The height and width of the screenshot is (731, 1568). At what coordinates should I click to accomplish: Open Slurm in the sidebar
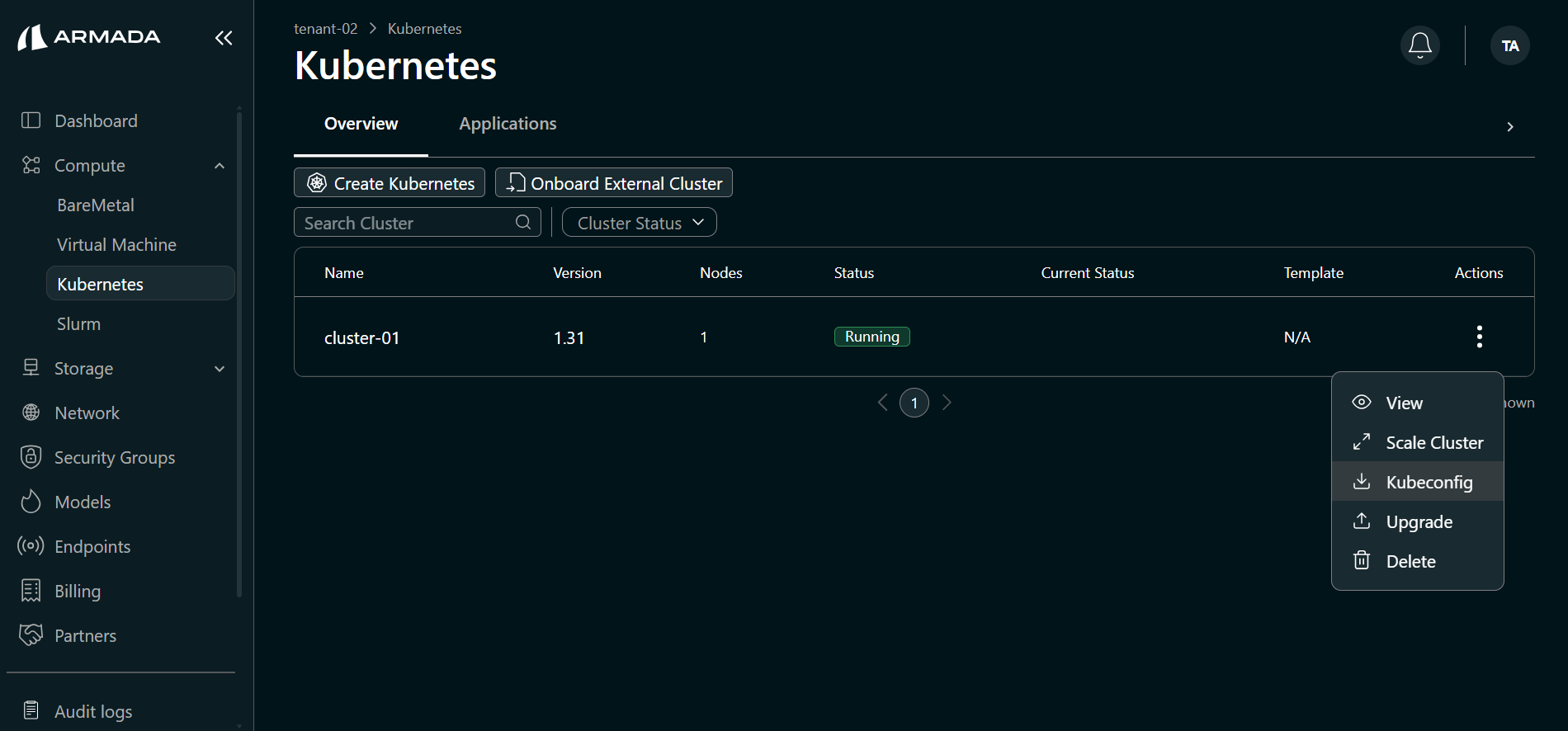pyautogui.click(x=78, y=323)
